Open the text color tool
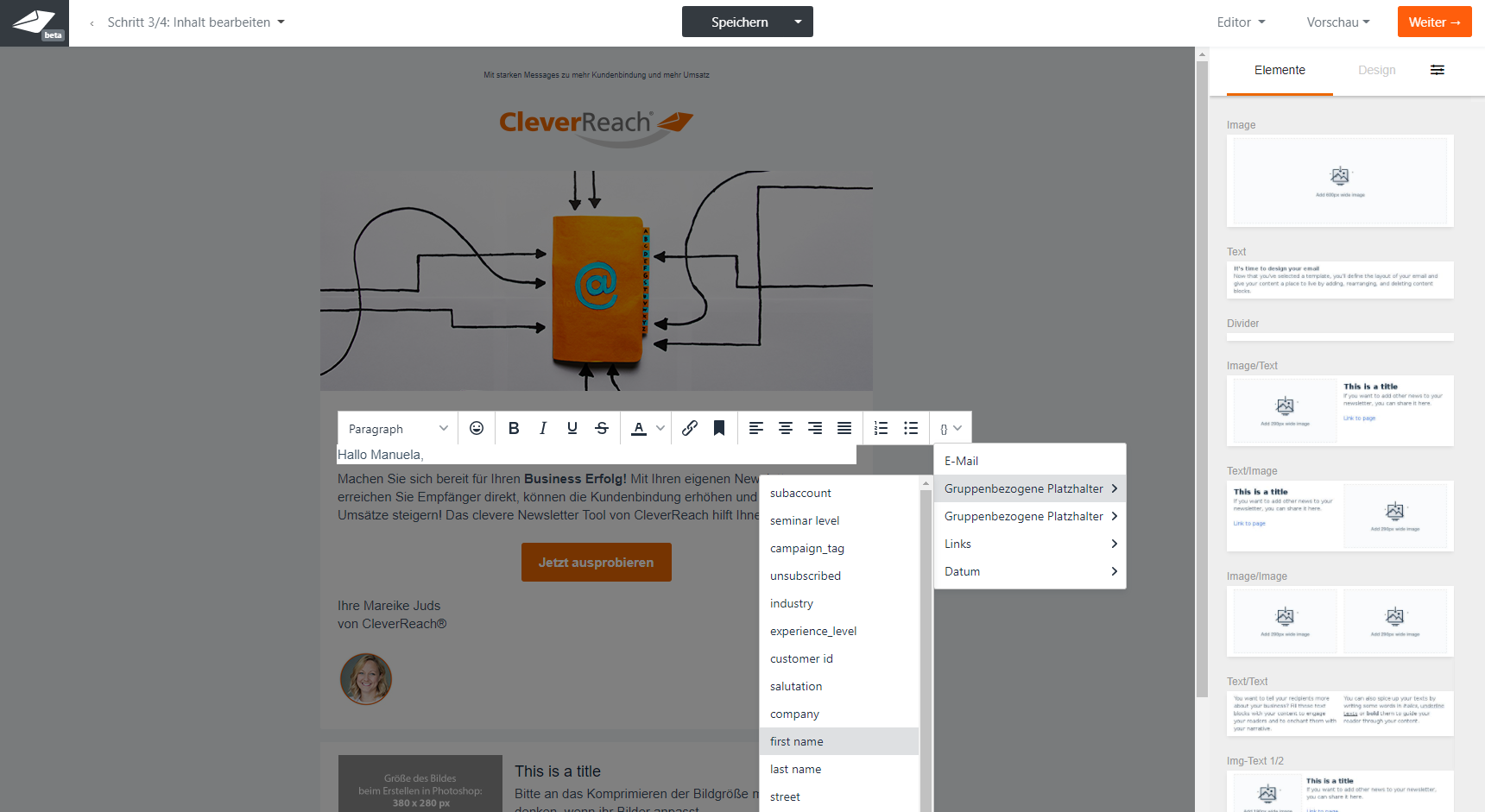This screenshot has height=812, width=1485. [x=639, y=428]
